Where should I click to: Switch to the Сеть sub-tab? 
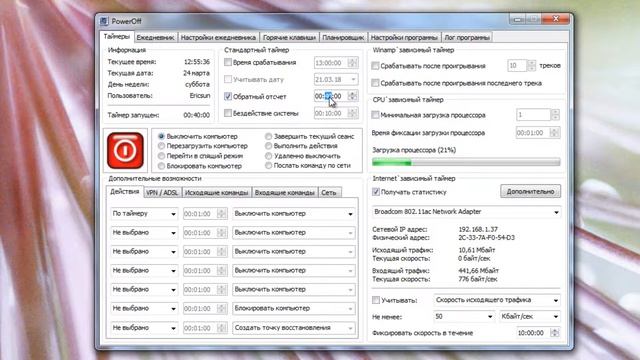coord(329,193)
